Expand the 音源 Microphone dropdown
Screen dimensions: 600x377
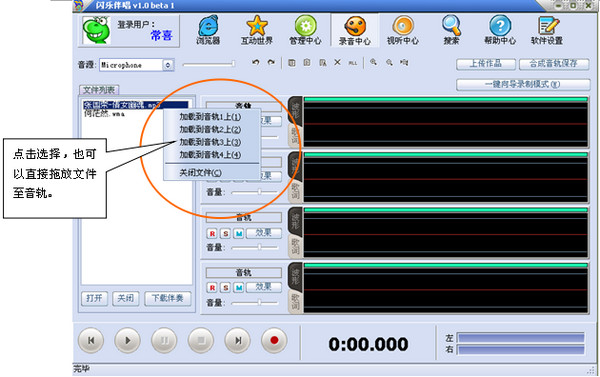(x=168, y=65)
